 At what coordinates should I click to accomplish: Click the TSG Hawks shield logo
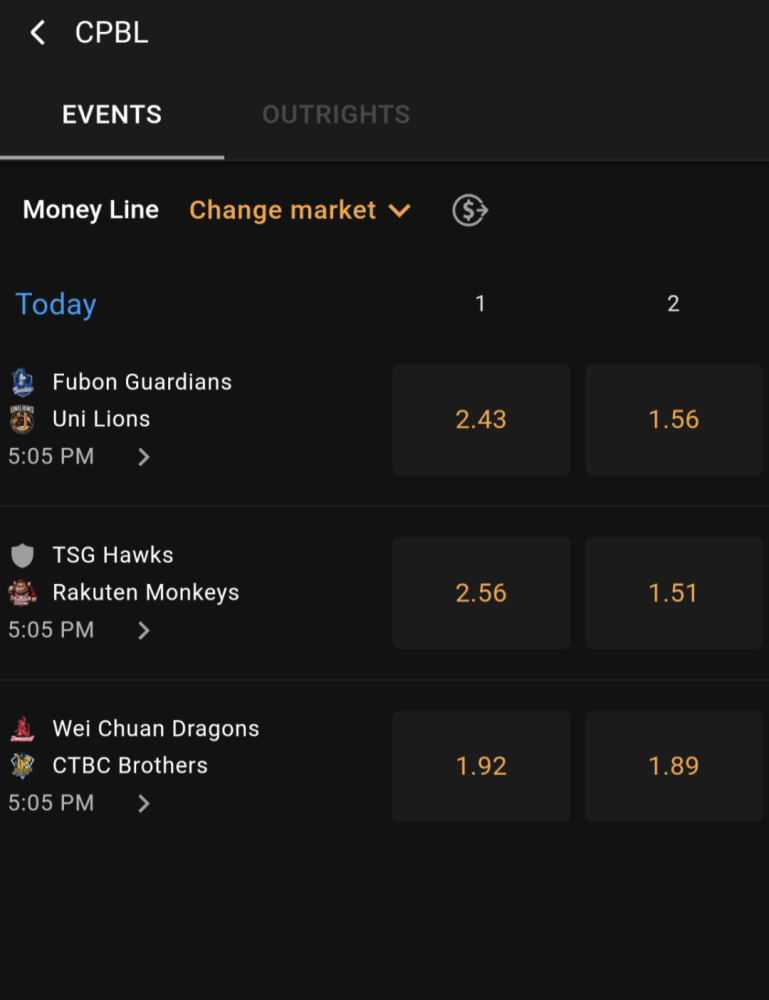(22, 555)
